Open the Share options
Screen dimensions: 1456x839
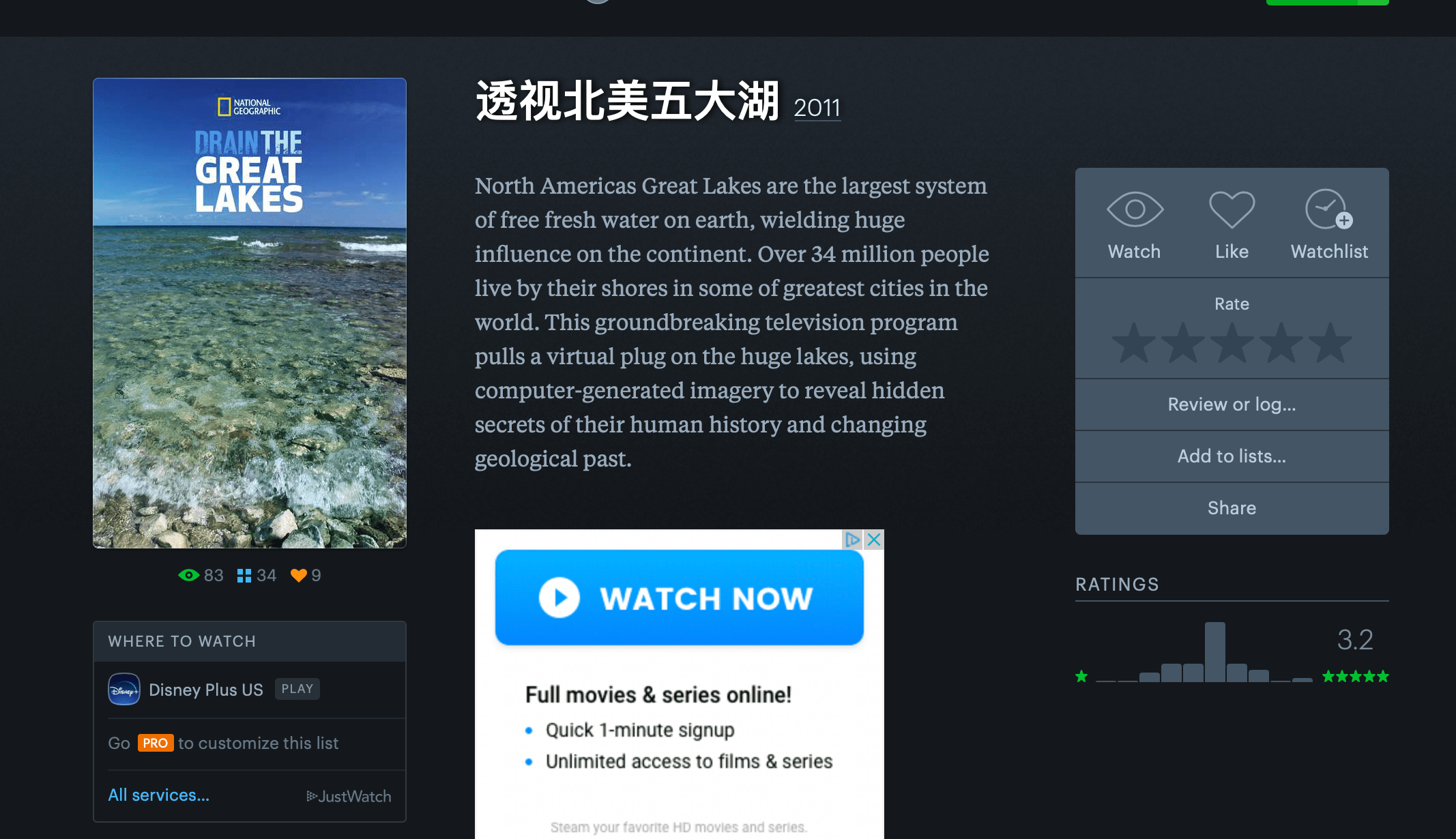1232,508
